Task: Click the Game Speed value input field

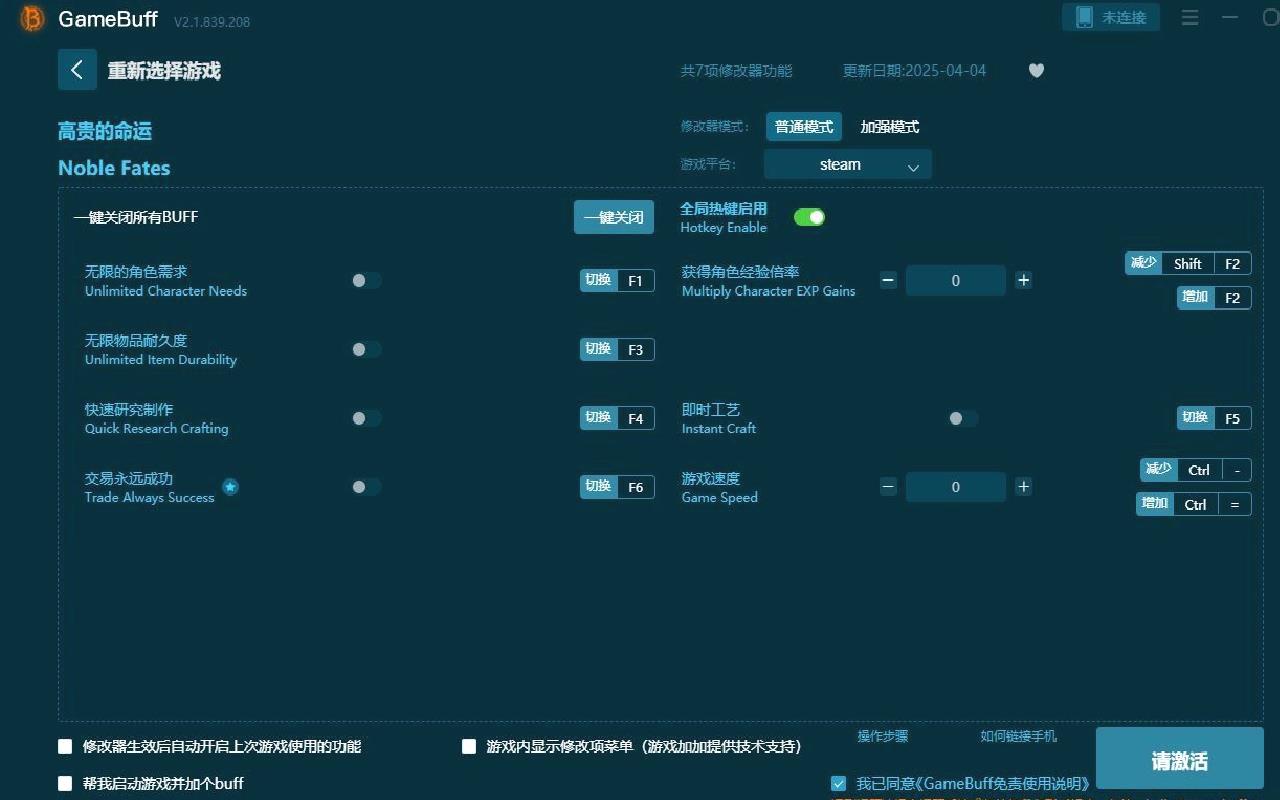Action: pos(955,487)
